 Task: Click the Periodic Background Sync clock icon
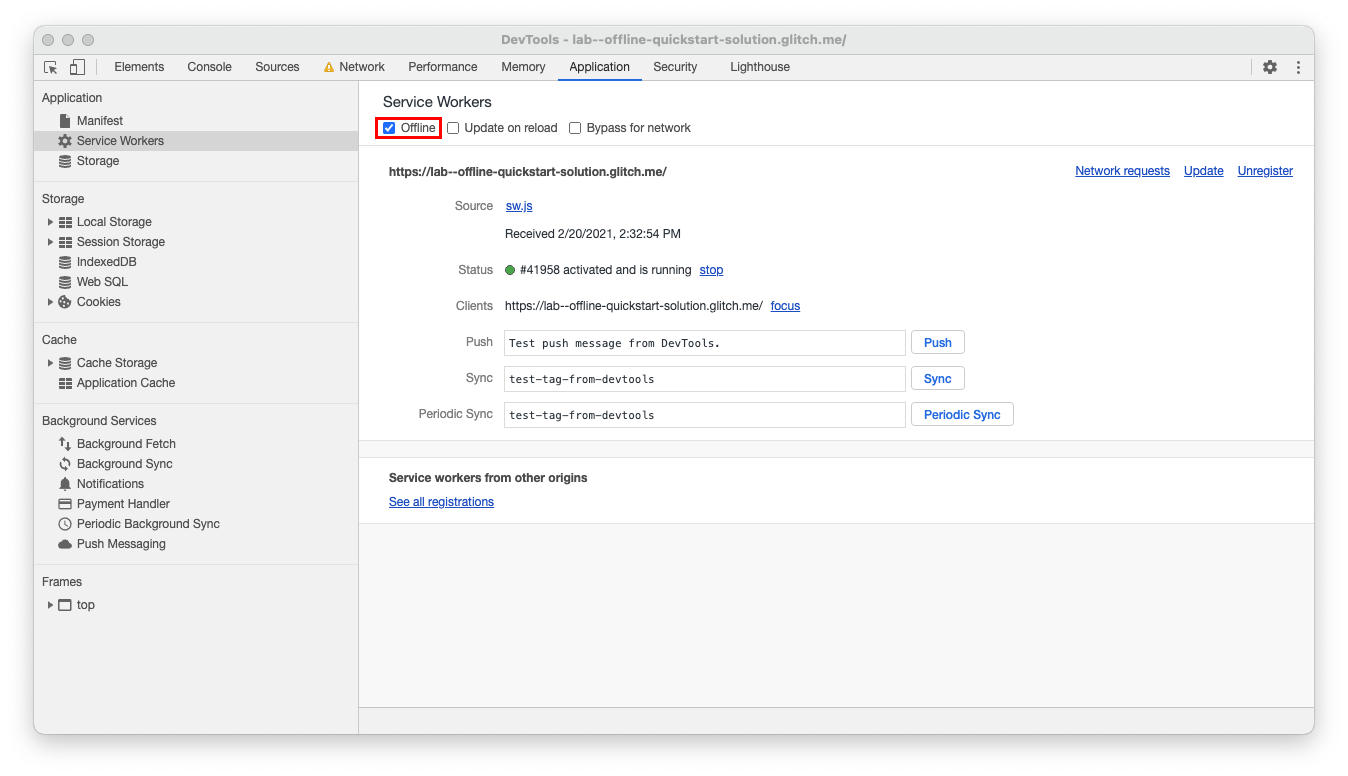(x=65, y=523)
